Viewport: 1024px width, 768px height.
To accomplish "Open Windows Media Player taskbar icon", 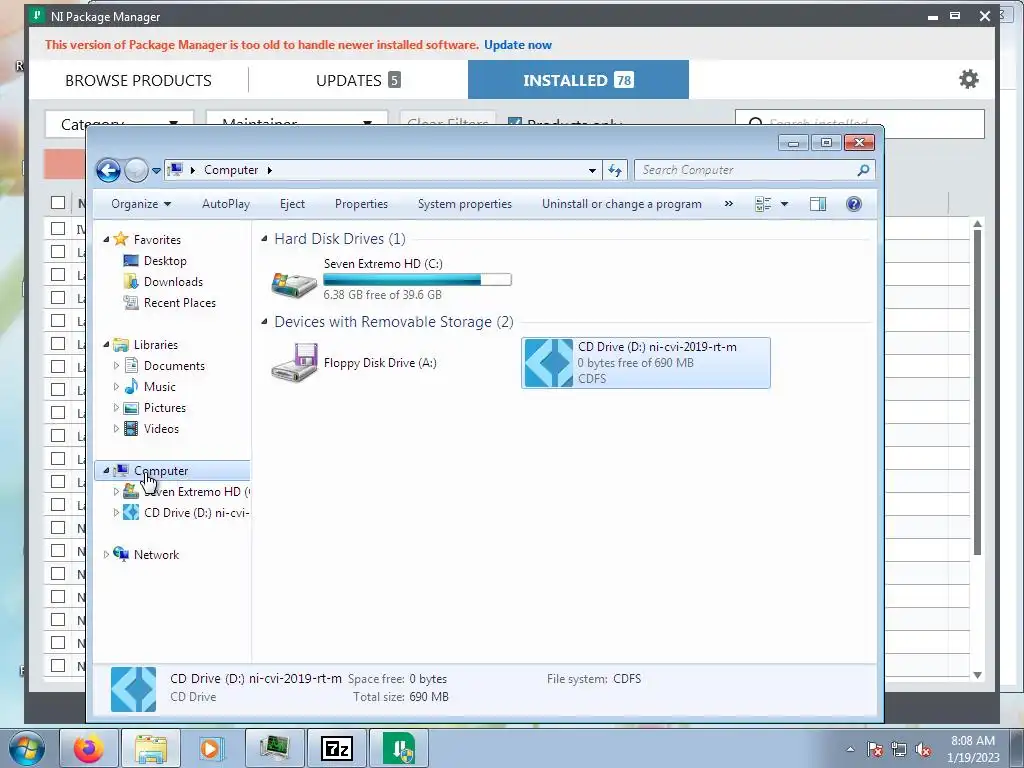I will coord(212,748).
